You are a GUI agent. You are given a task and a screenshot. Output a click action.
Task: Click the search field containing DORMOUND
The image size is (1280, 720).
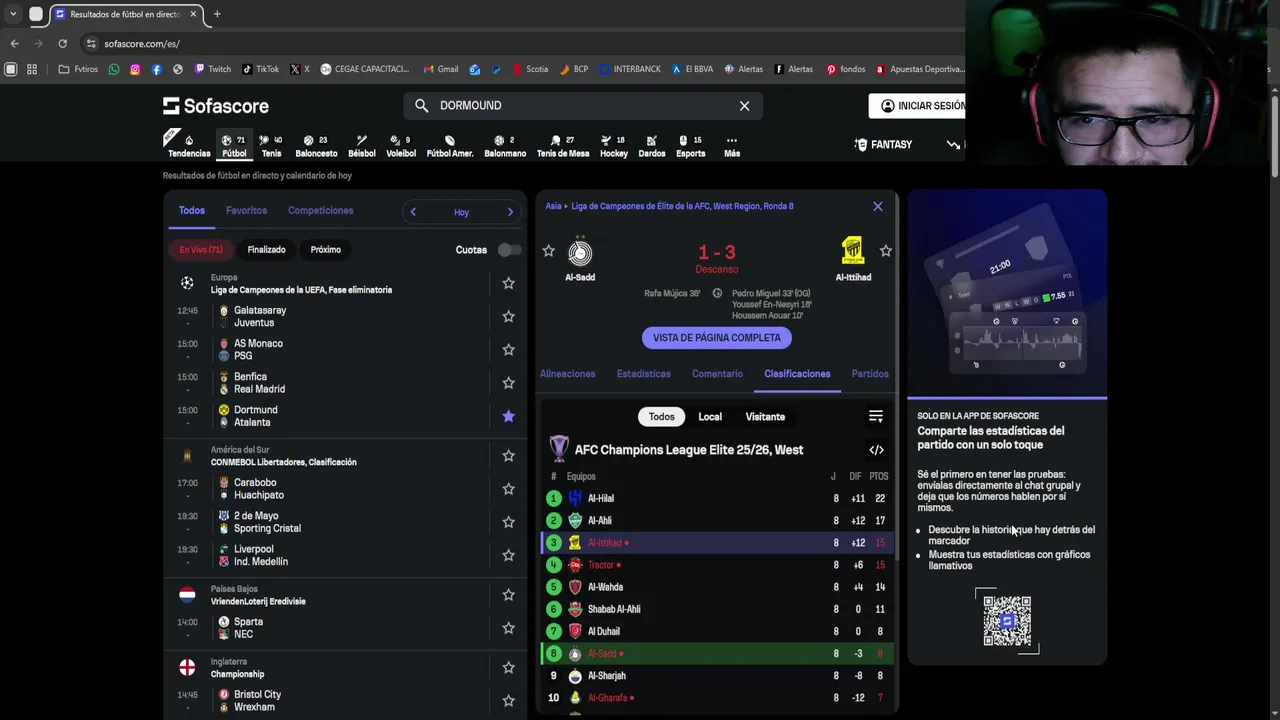click(583, 106)
